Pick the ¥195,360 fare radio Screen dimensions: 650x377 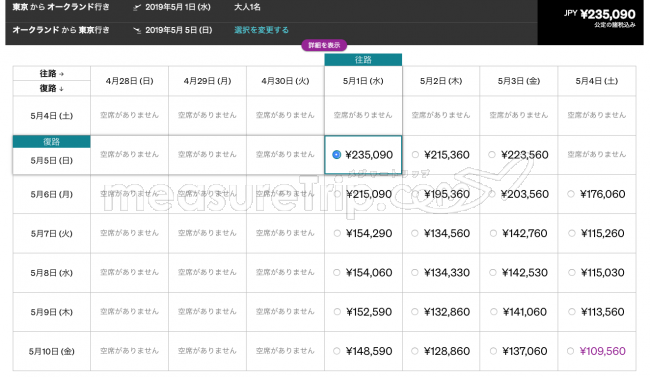[415, 194]
